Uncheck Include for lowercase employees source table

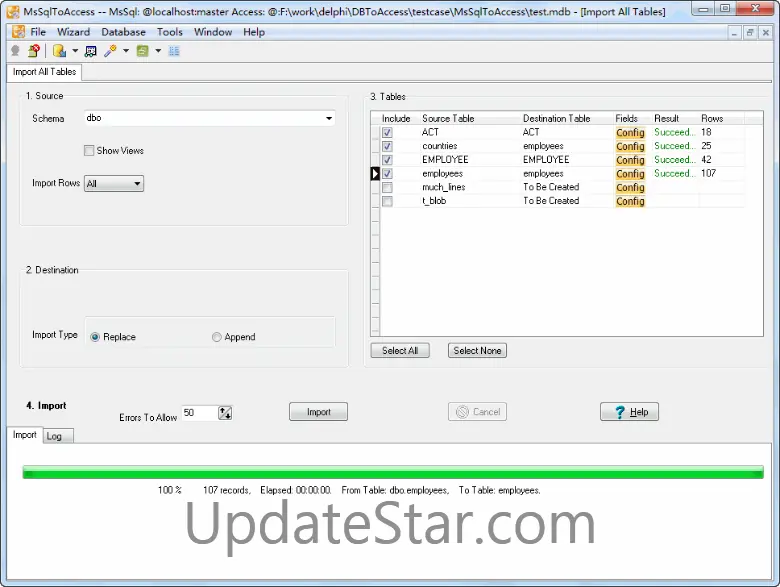coord(387,174)
